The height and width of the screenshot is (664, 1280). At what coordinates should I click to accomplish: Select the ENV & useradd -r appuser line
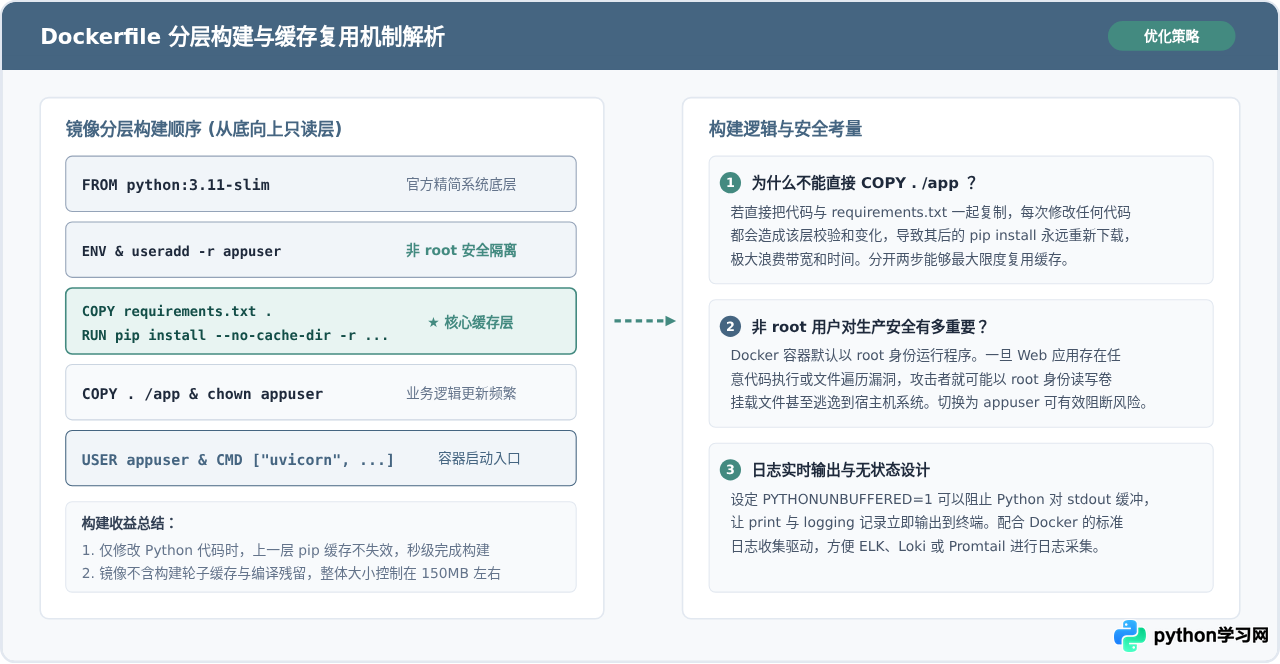pos(182,251)
